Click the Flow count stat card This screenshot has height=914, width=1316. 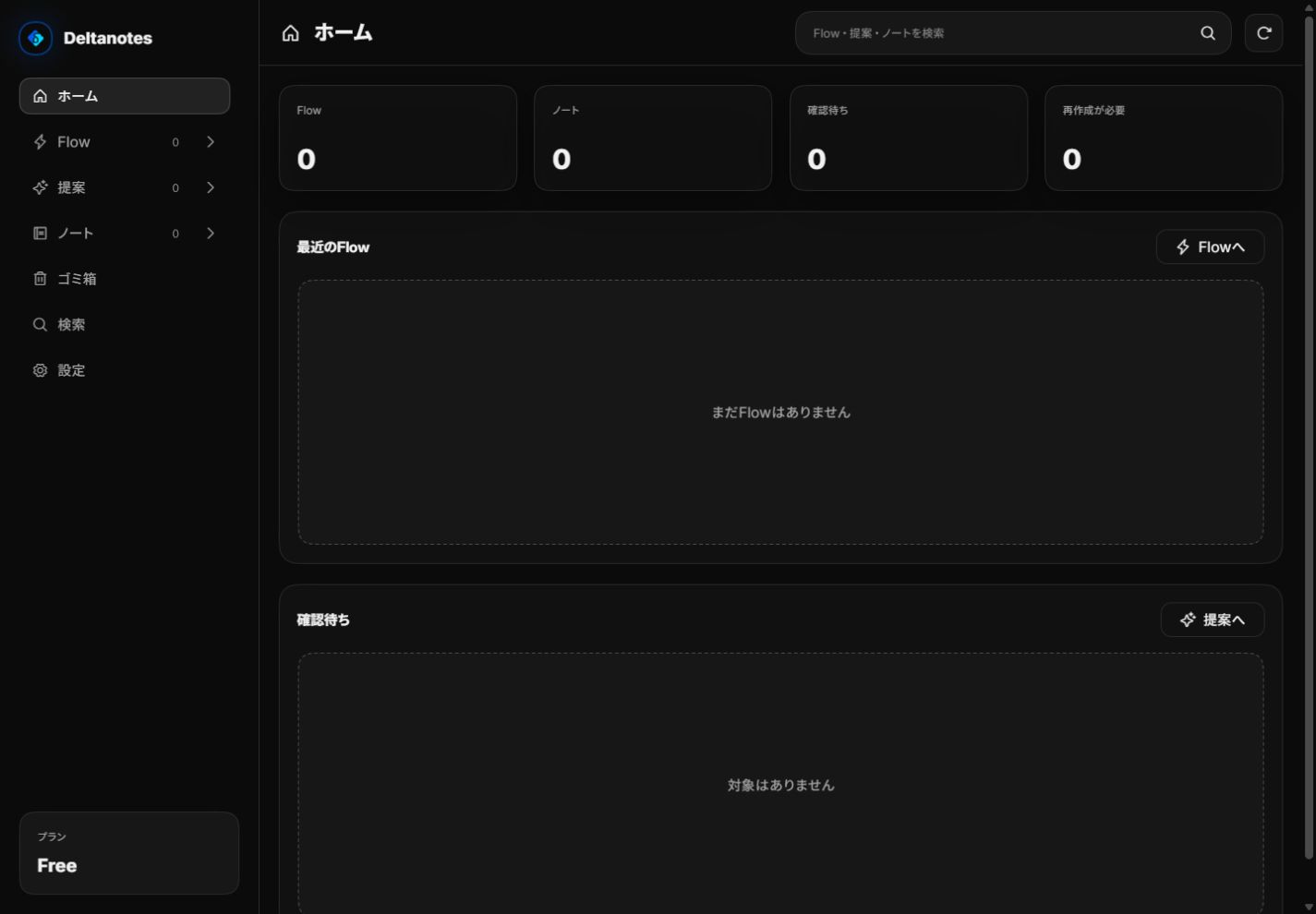point(398,138)
